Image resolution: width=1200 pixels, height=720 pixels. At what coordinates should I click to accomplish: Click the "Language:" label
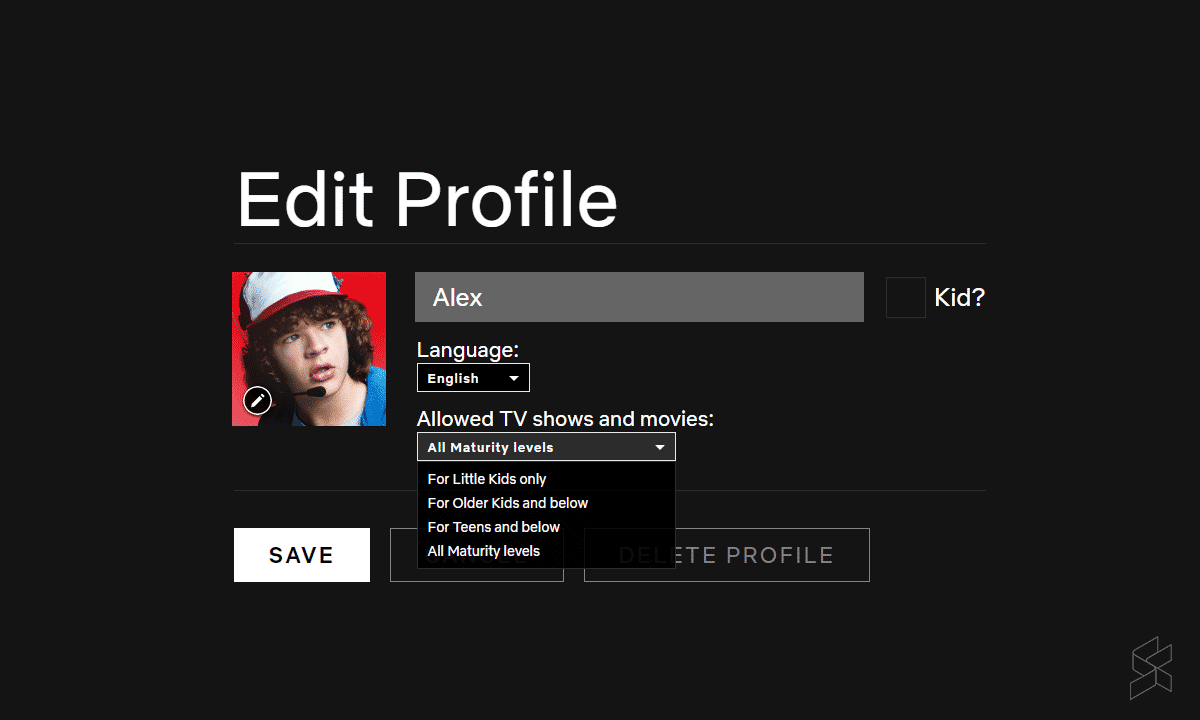click(x=467, y=350)
